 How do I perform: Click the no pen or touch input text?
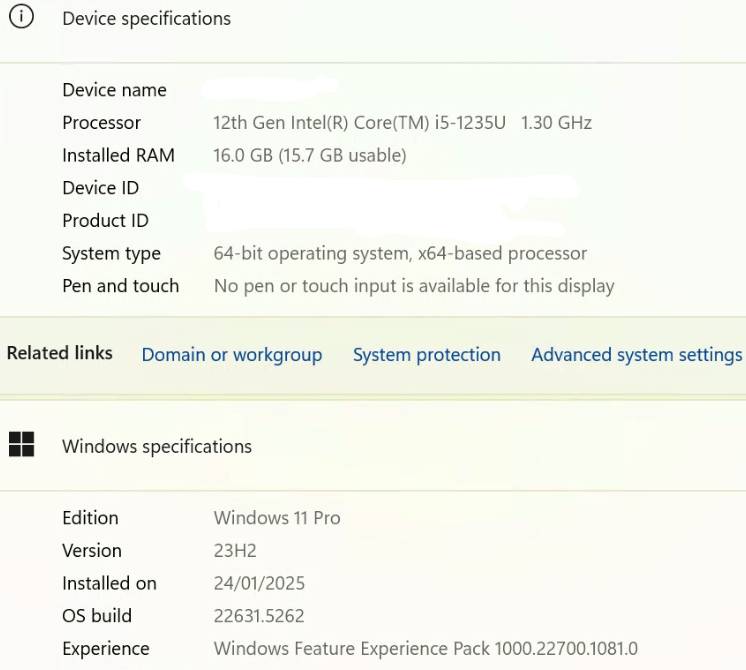tap(414, 286)
